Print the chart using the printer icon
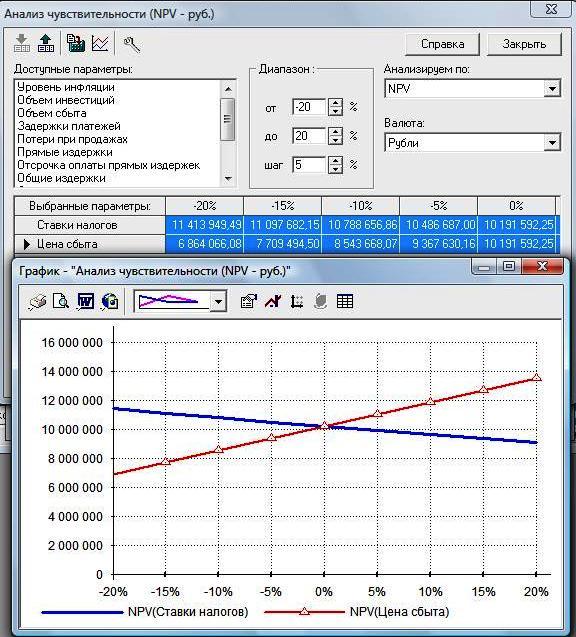576x637 pixels. (x=37, y=301)
